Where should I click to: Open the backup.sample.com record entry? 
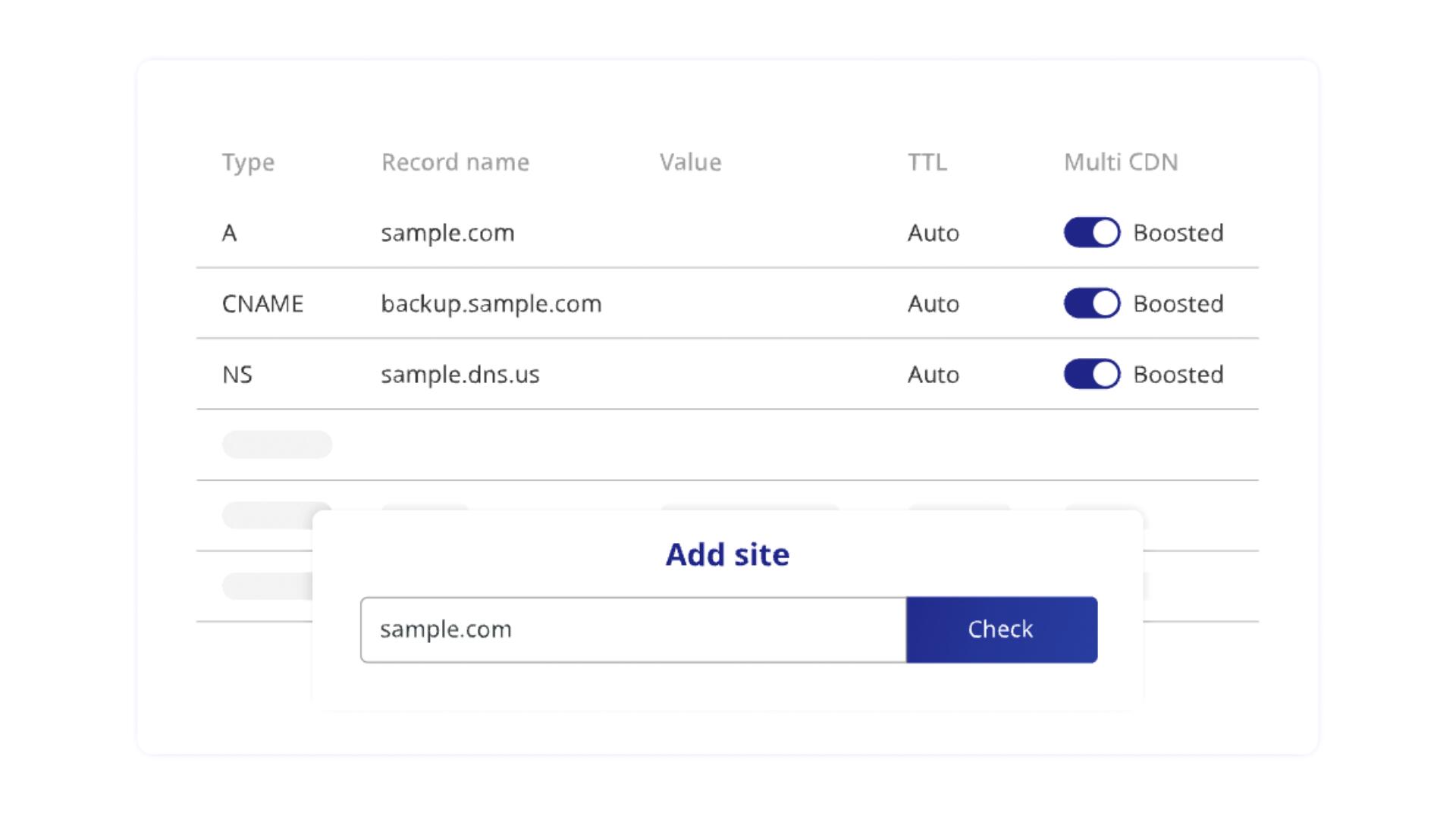click(x=491, y=303)
